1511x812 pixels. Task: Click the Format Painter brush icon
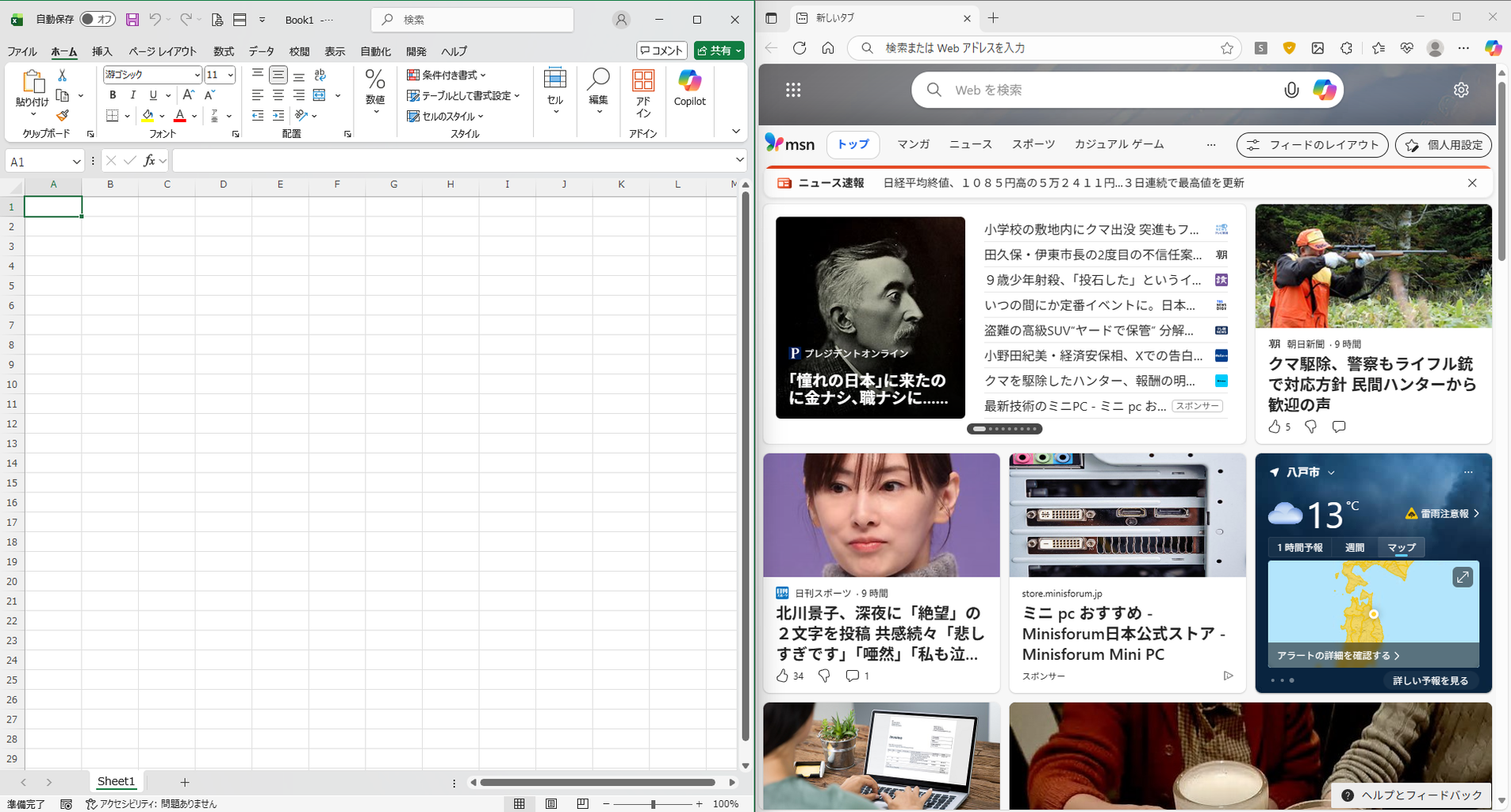pyautogui.click(x=63, y=116)
